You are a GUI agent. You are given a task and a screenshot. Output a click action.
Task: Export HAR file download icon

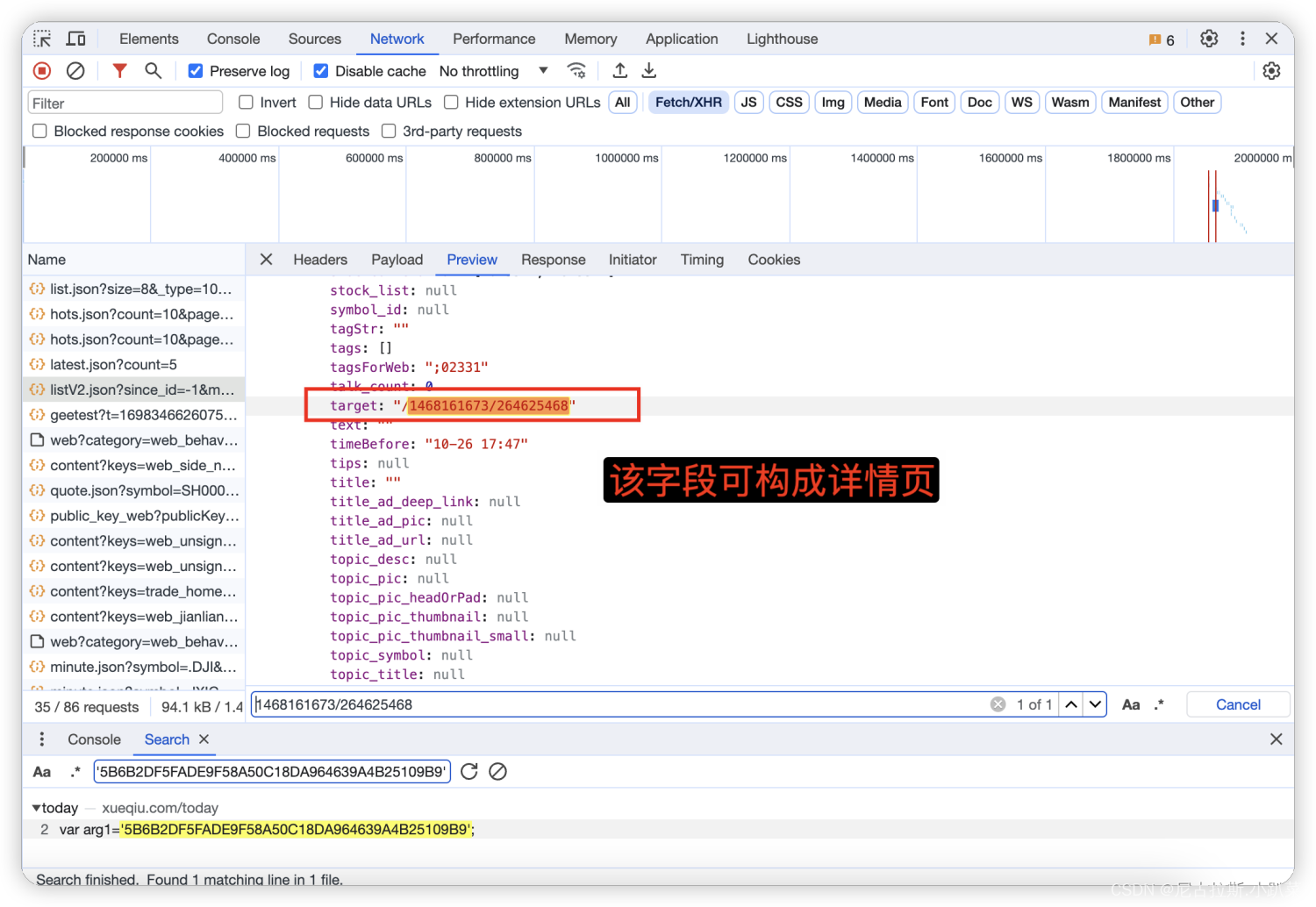[649, 71]
